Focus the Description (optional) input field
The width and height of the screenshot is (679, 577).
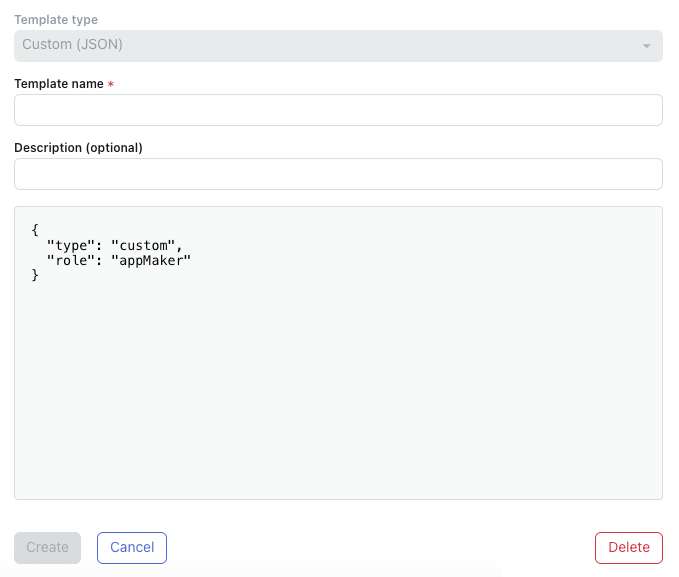[338, 174]
